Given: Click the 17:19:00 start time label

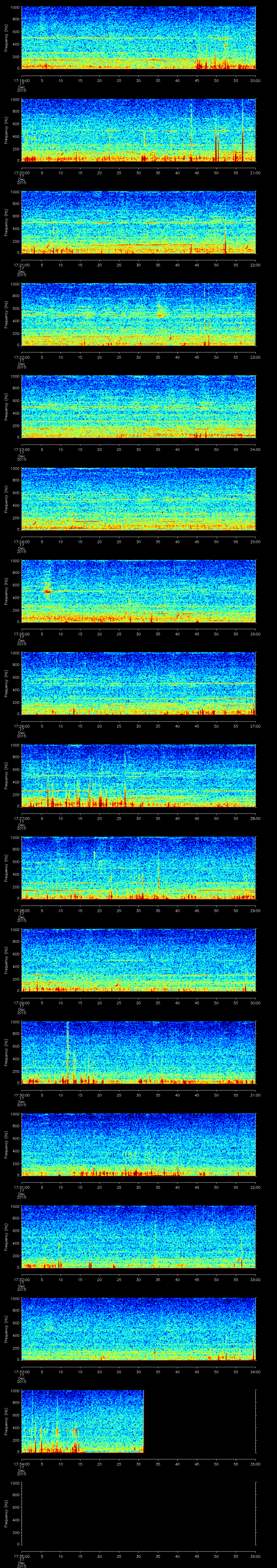Looking at the screenshot, I should tap(21, 80).
